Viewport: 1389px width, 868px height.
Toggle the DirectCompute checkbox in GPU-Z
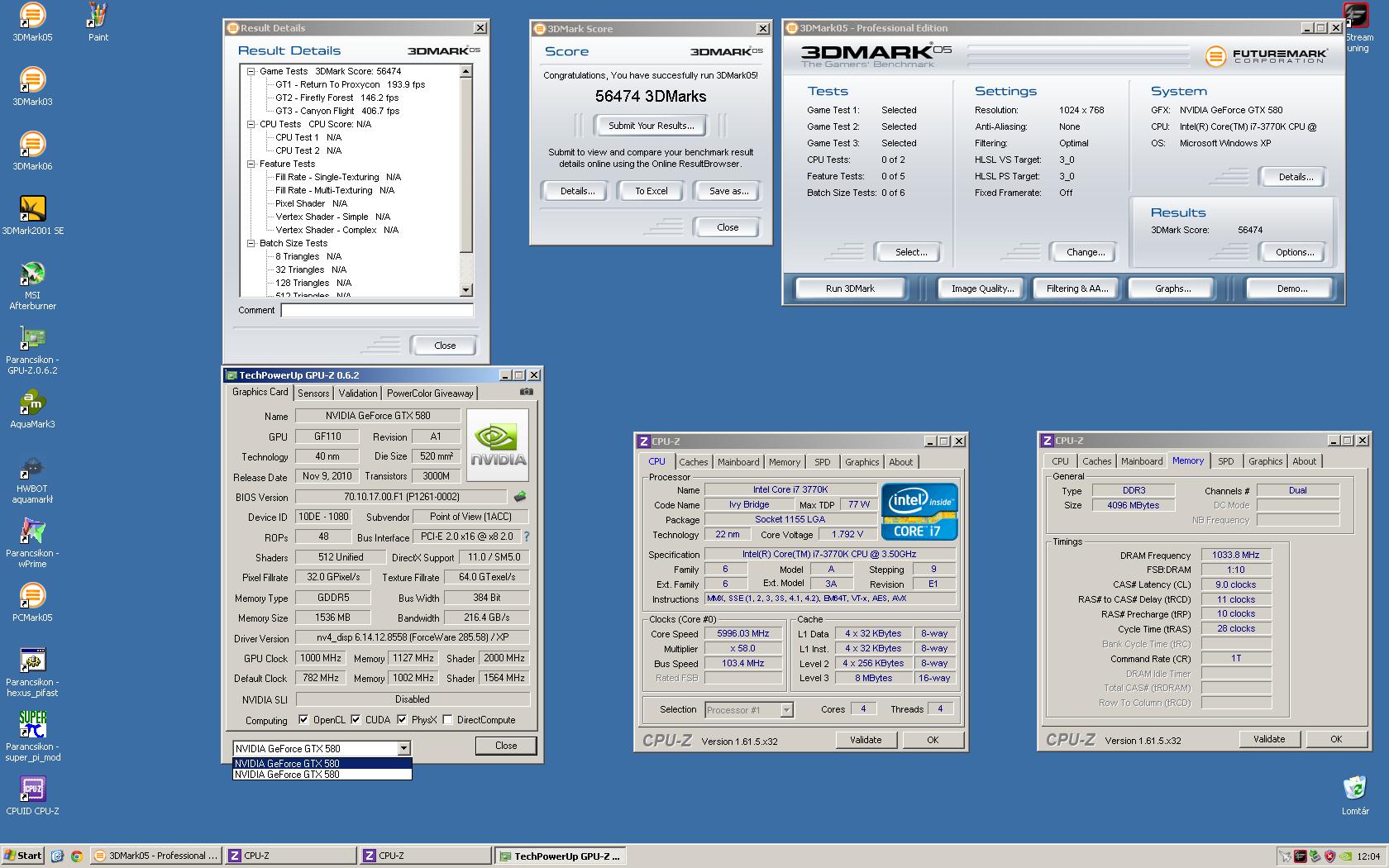pyautogui.click(x=447, y=720)
